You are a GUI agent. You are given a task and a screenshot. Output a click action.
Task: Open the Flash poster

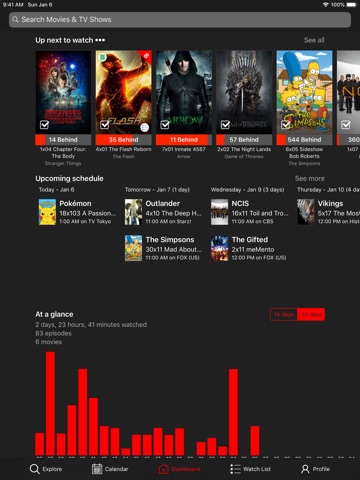[124, 92]
